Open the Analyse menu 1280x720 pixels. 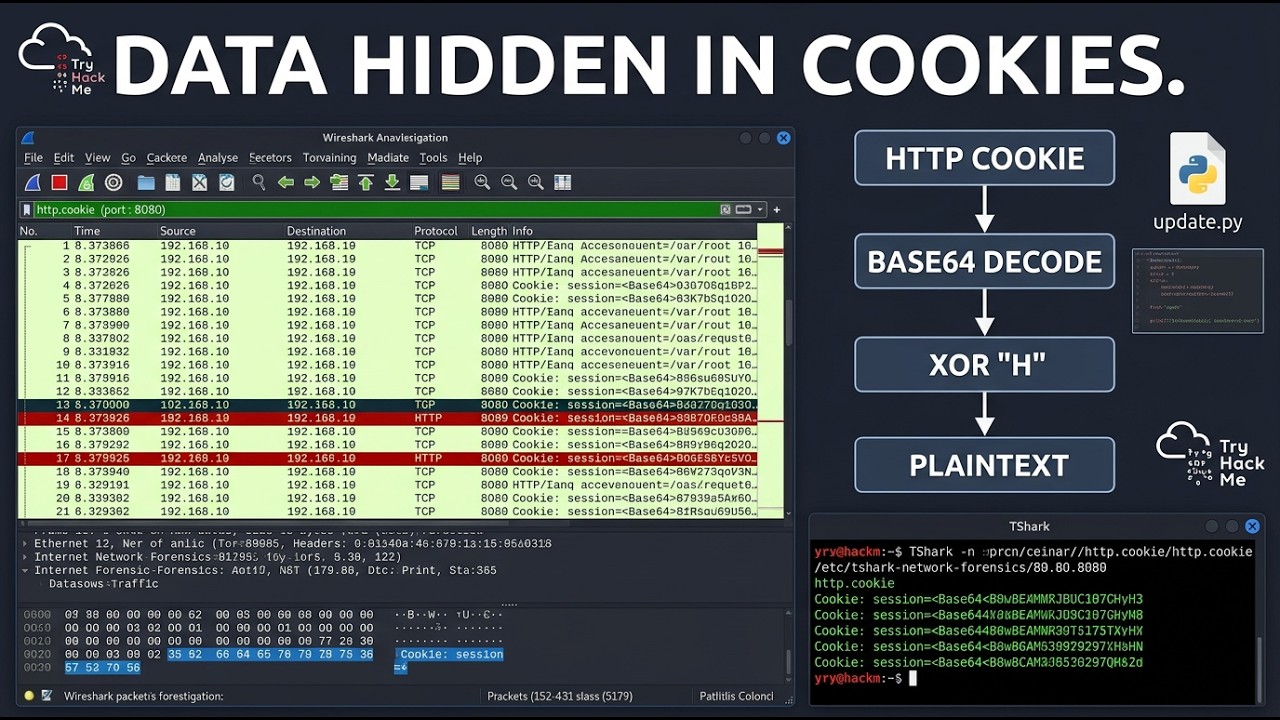(218, 158)
